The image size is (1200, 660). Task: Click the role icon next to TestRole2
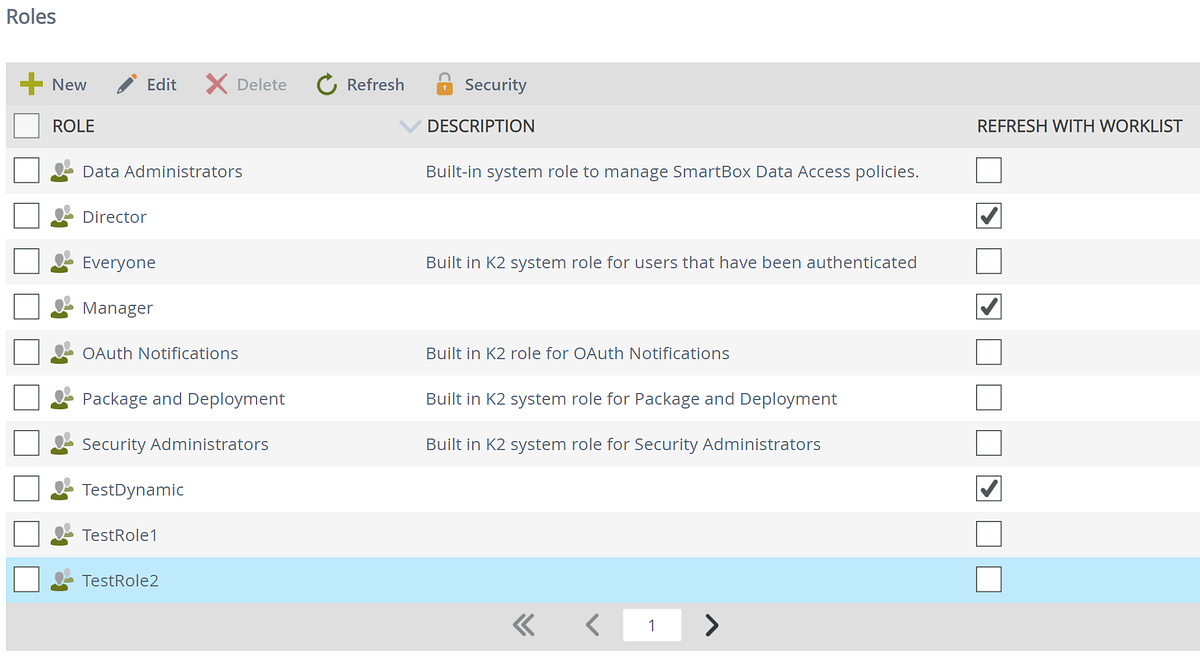[62, 579]
